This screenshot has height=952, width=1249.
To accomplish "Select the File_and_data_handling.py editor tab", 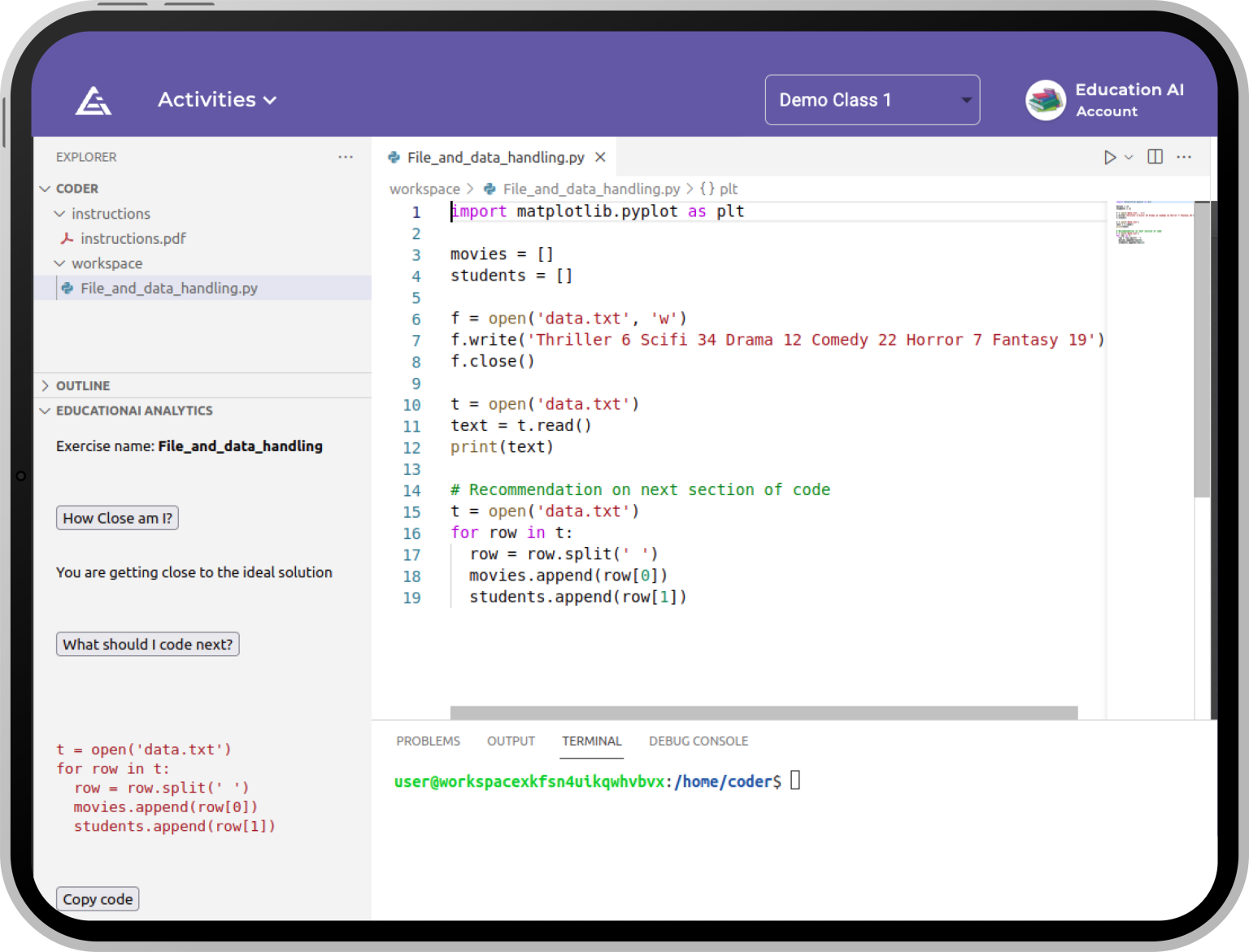I will pos(495,157).
